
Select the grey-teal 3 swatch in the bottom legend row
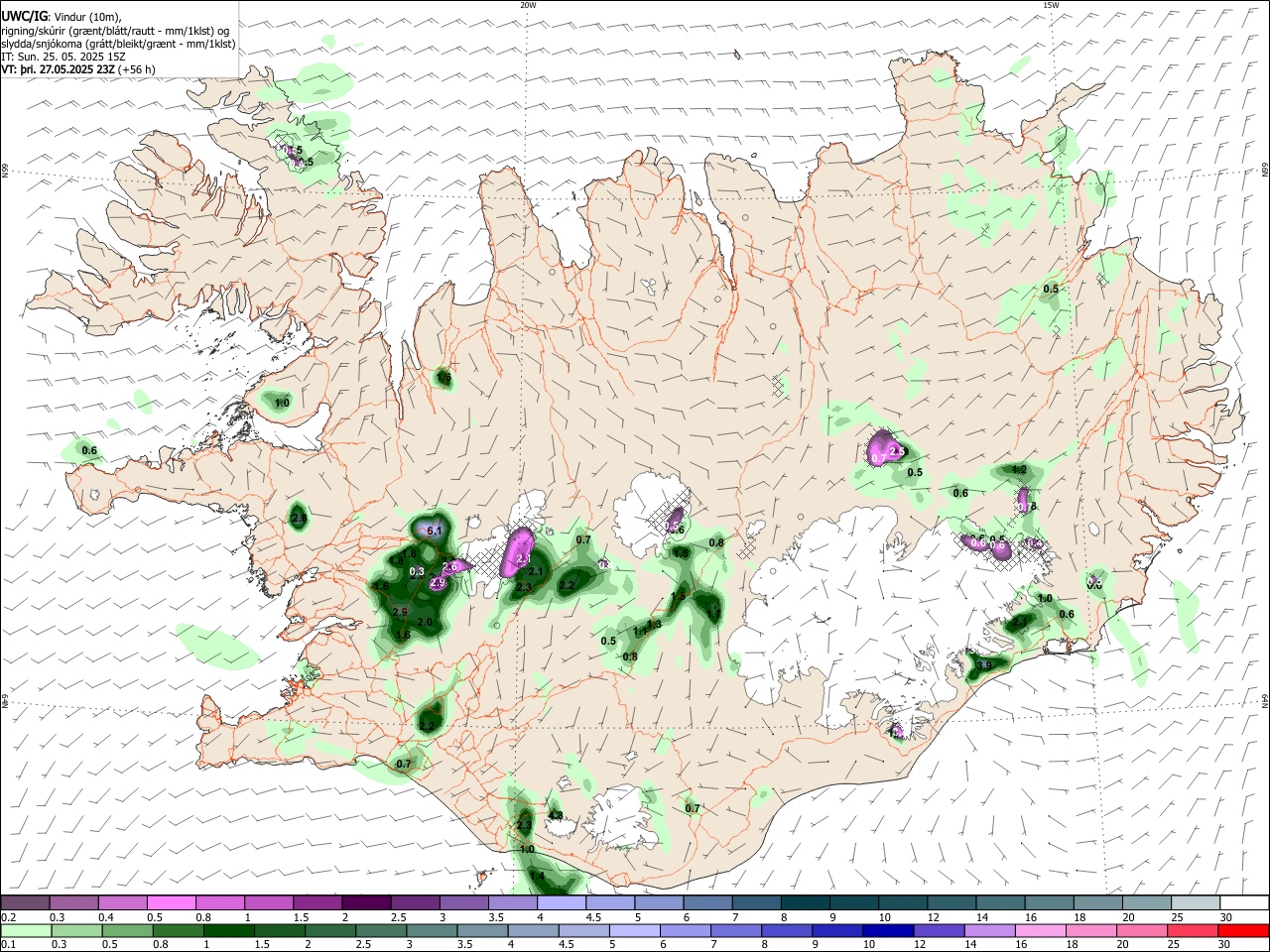[432, 930]
